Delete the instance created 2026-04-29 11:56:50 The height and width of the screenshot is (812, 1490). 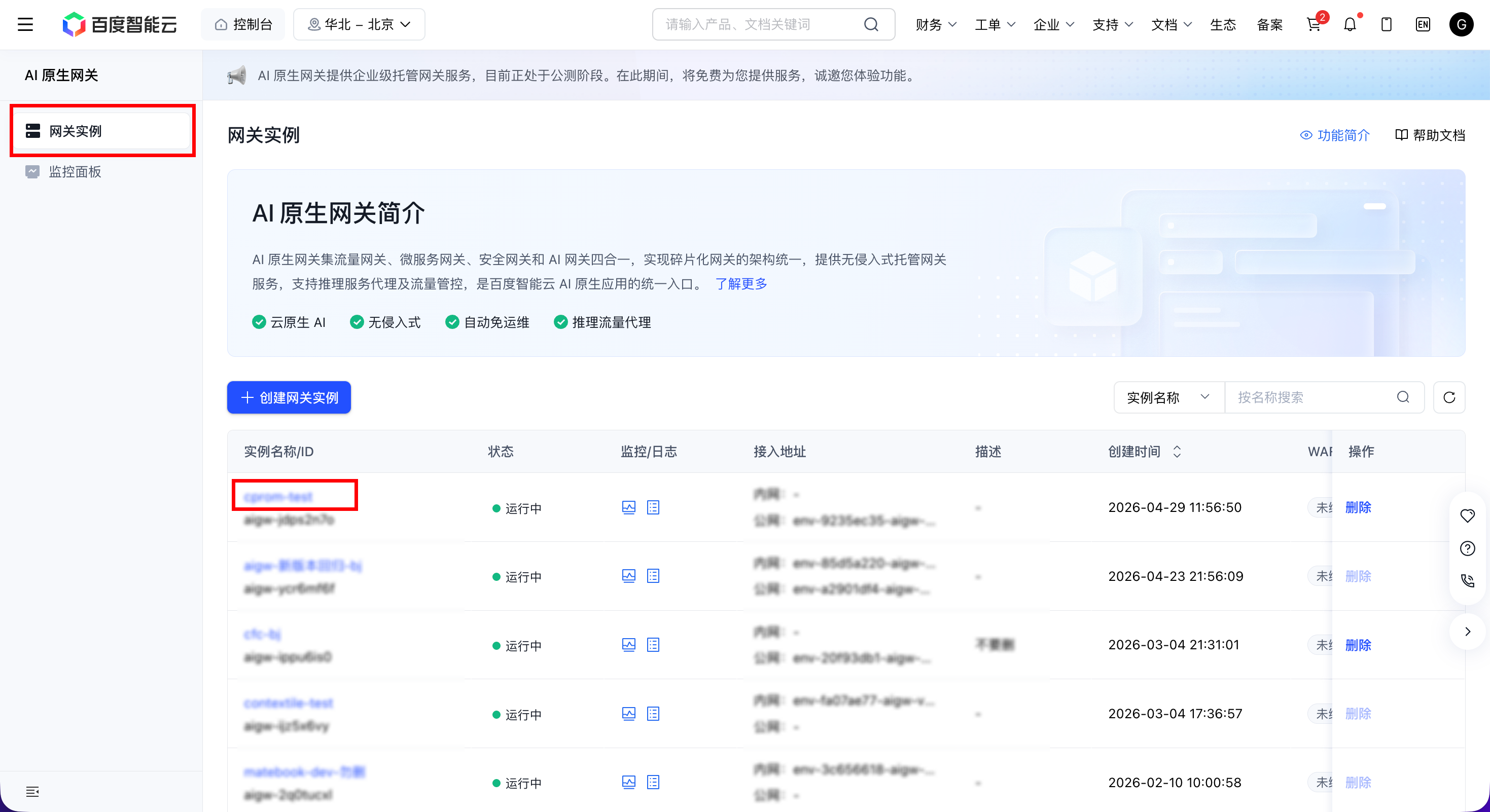coord(1358,507)
